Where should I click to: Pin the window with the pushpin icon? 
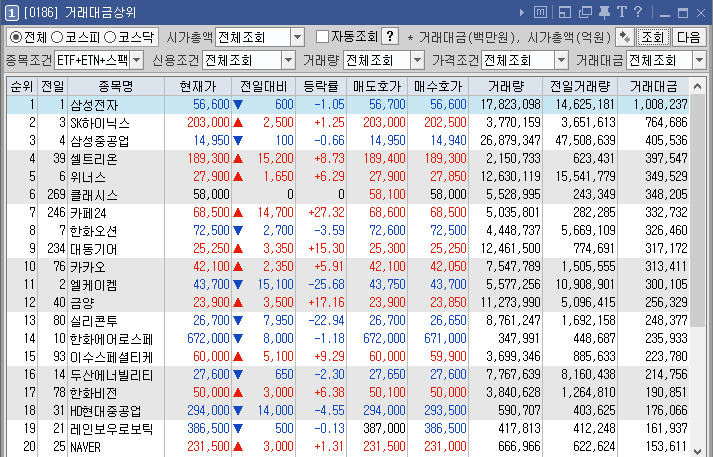pyautogui.click(x=604, y=13)
